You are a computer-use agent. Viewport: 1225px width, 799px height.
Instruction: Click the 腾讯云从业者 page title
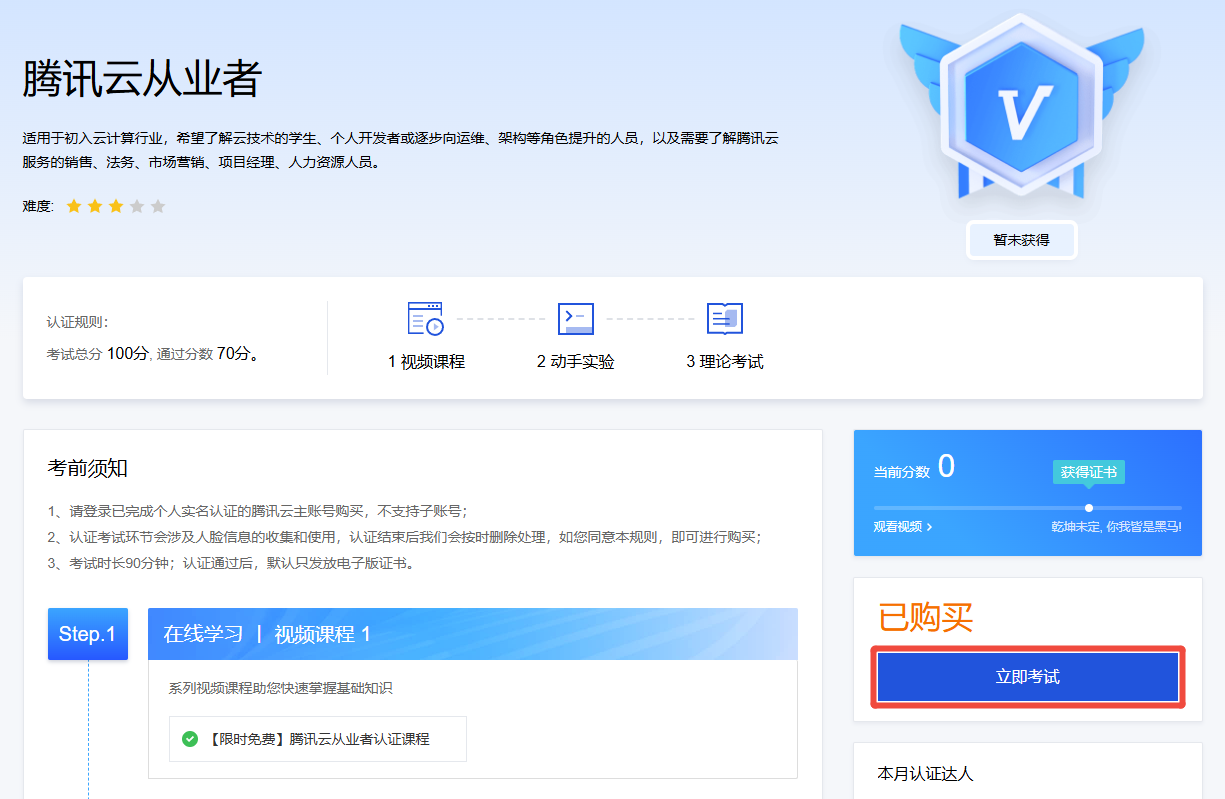tap(142, 78)
